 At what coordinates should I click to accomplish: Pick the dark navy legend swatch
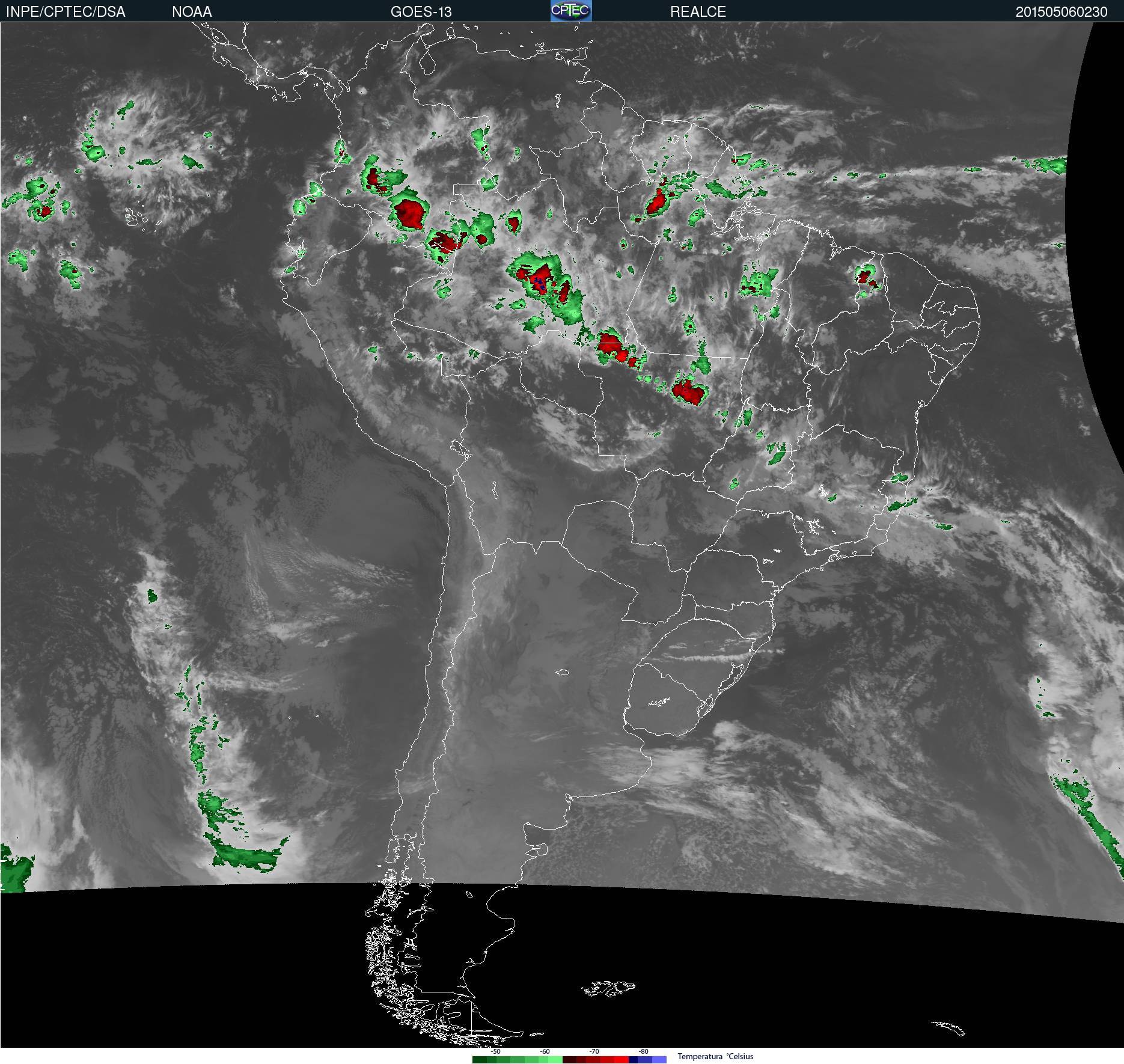coord(633,1060)
